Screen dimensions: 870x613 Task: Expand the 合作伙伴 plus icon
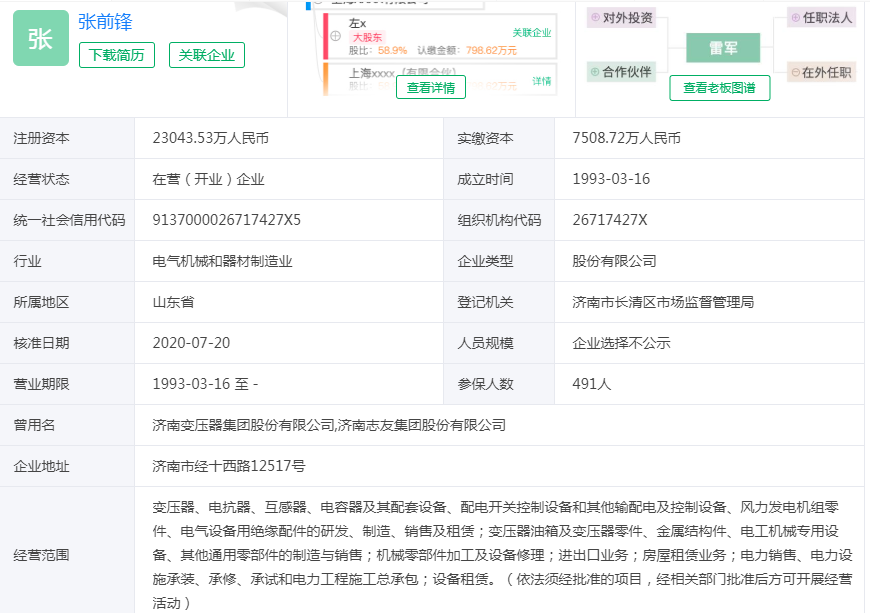point(594,72)
